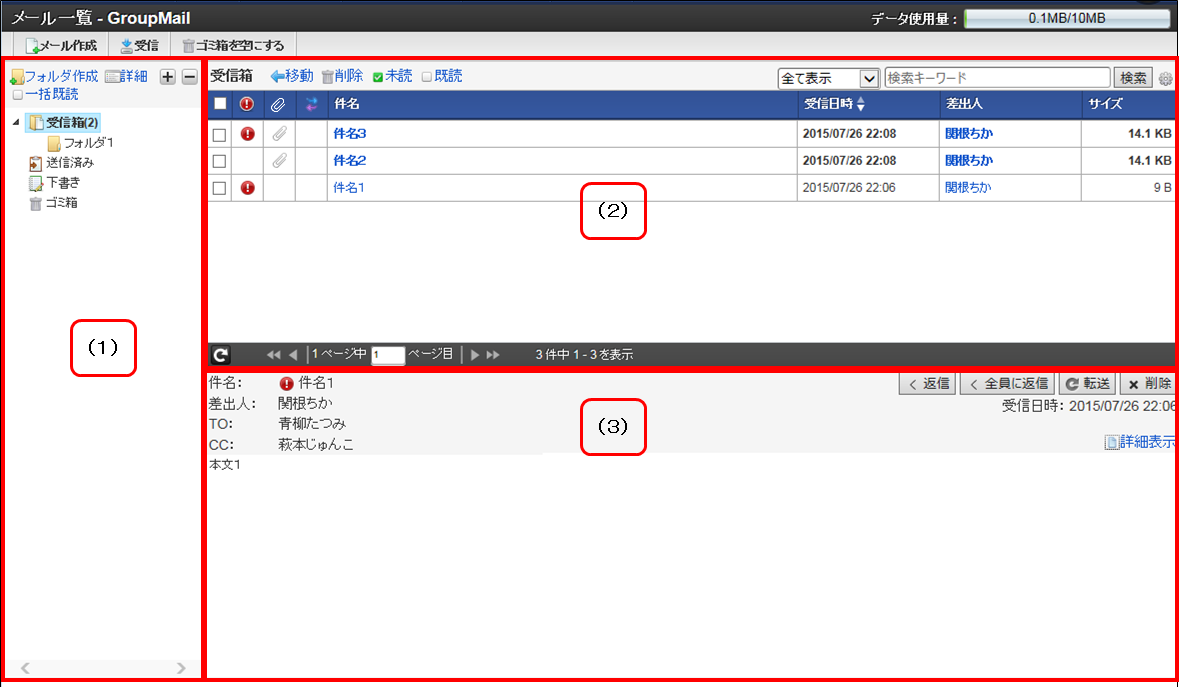The image size is (1179, 687).
Task: Click the 転送 forward button
Action: tap(1087, 384)
